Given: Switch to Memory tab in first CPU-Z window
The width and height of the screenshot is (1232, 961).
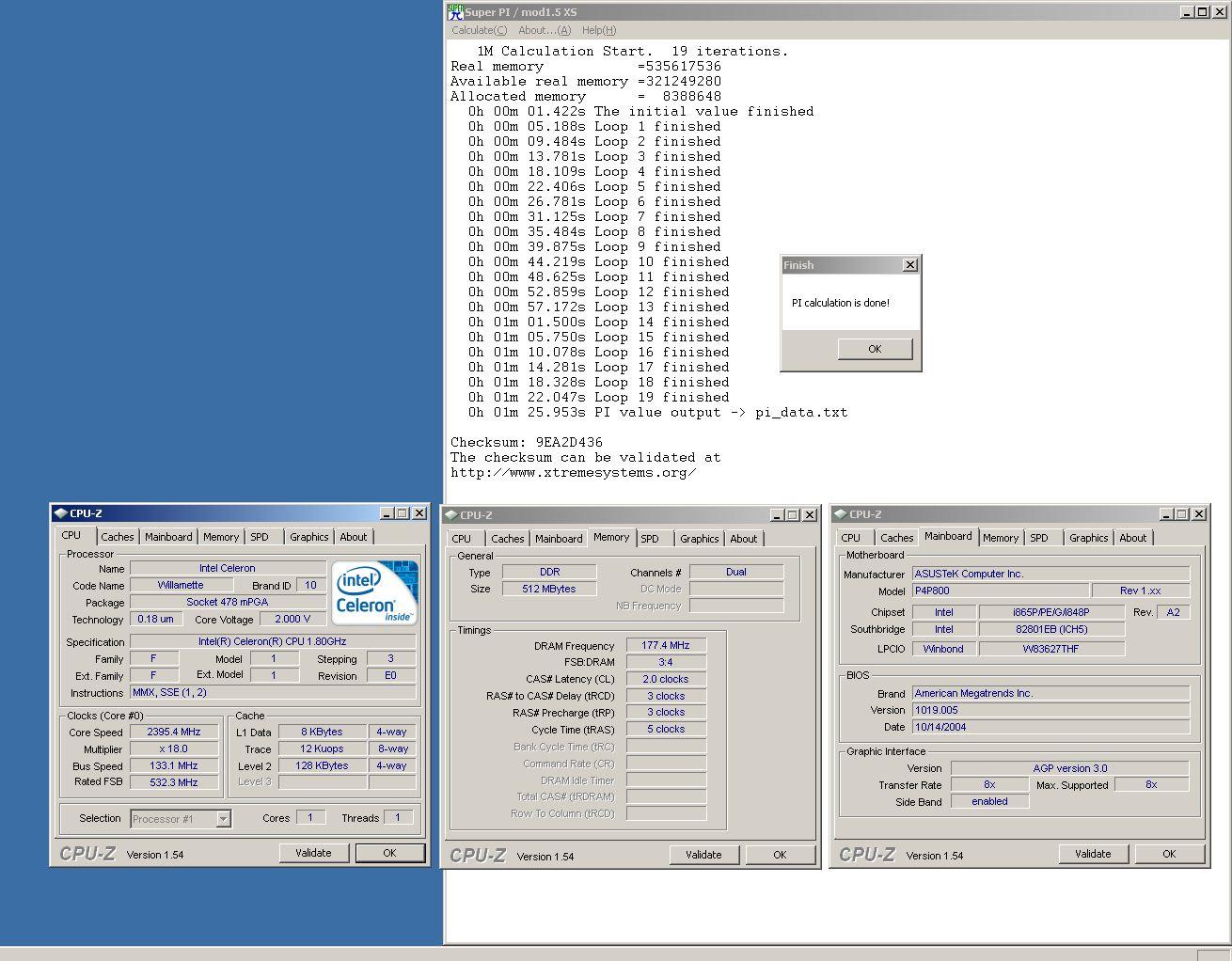Looking at the screenshot, I should 221,537.
